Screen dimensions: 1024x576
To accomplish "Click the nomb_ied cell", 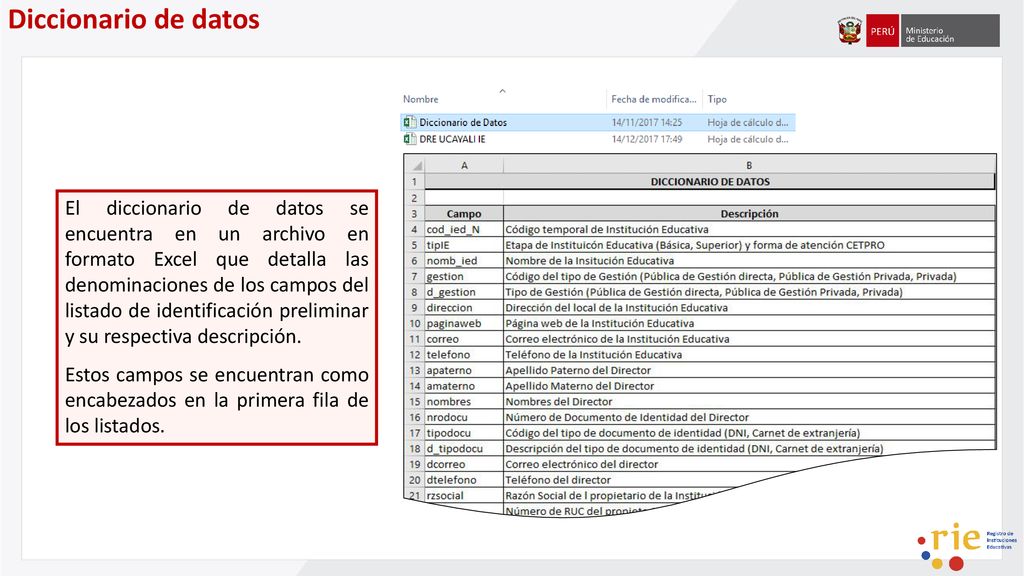I will (x=464, y=261).
